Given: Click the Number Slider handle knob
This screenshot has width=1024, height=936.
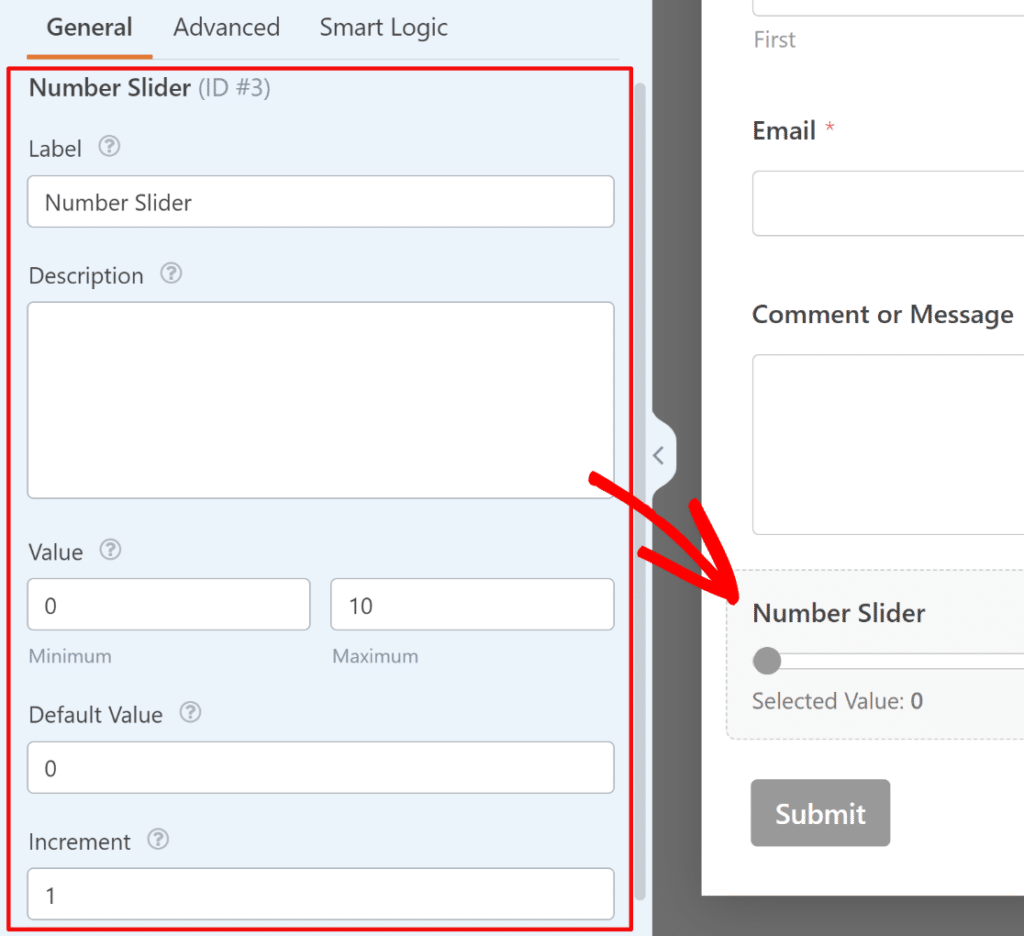Looking at the screenshot, I should [x=767, y=661].
